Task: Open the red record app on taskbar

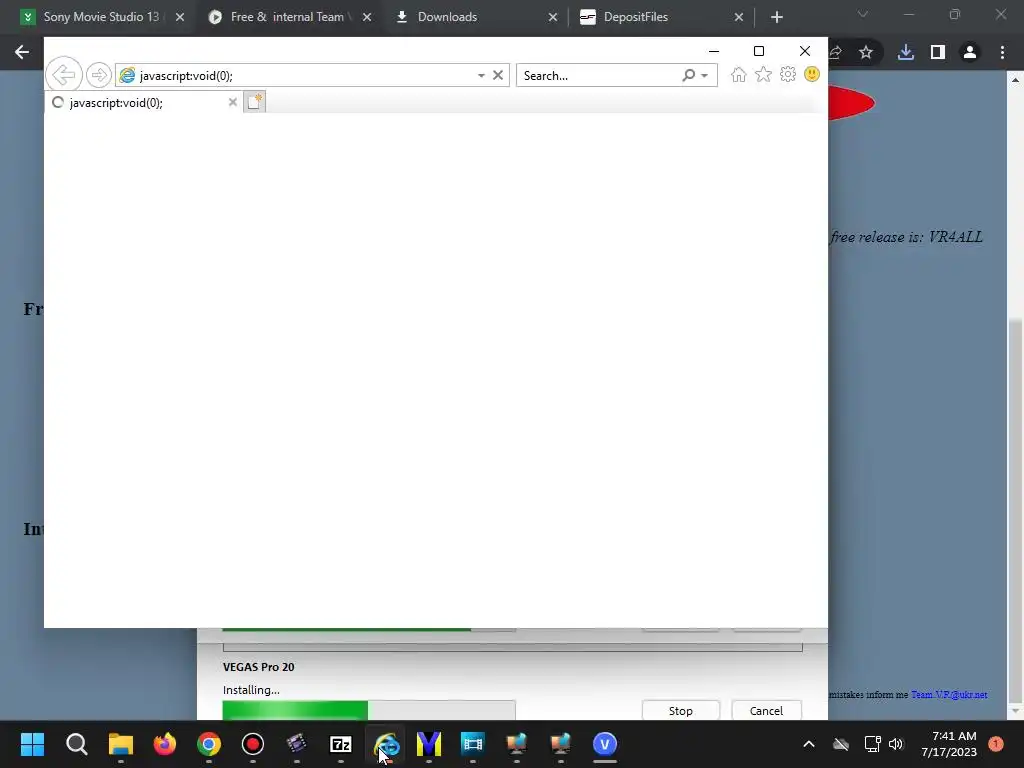Action: coord(253,744)
